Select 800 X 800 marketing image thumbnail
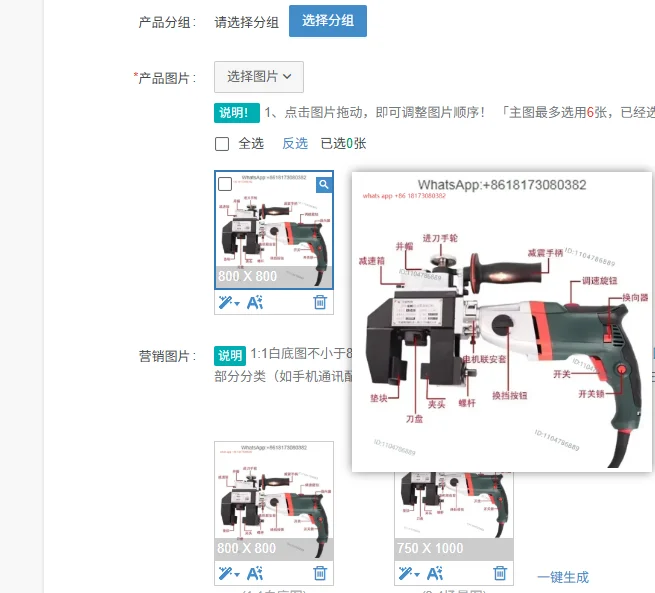The height and width of the screenshot is (593, 655). tap(274, 501)
